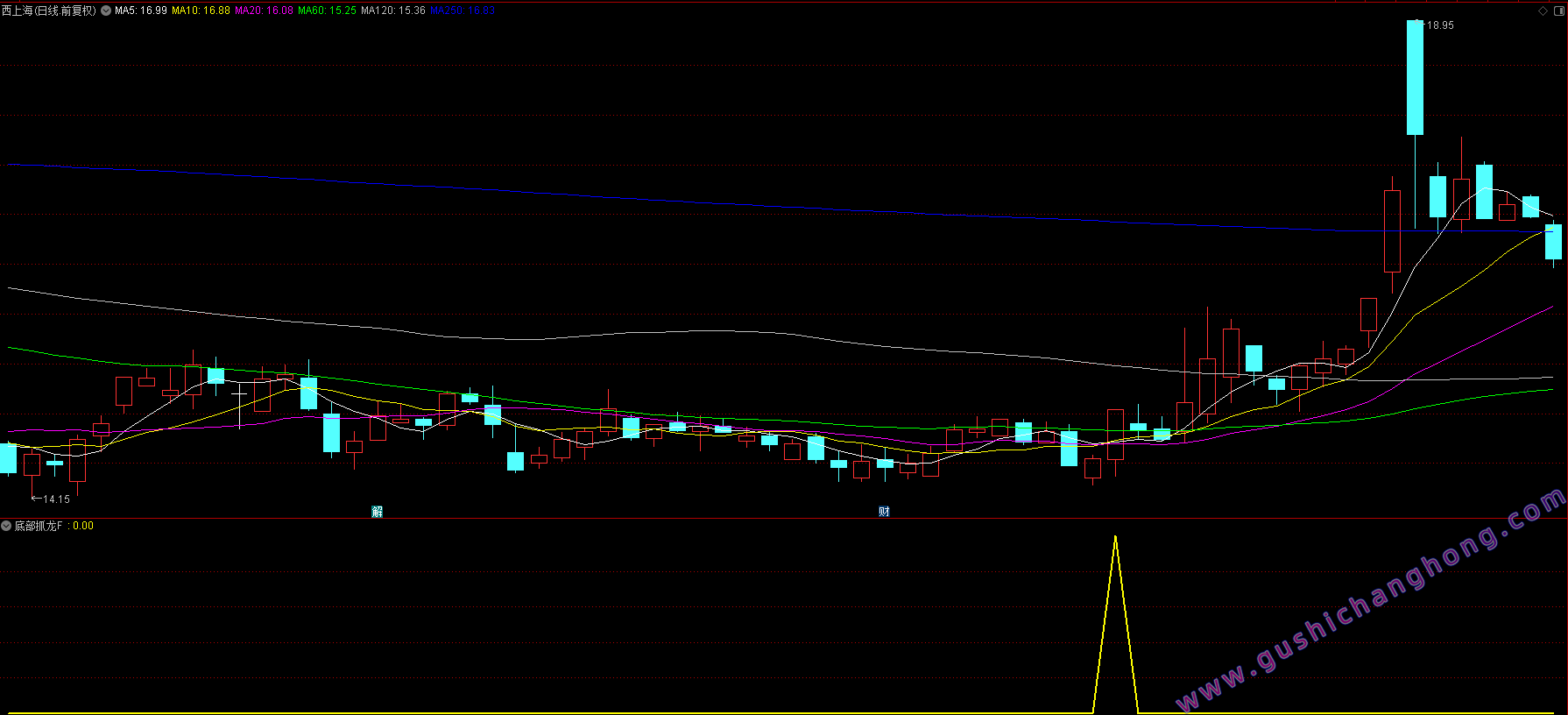Click the diamond icon at top right
The image size is (1568, 715).
click(1543, 11)
